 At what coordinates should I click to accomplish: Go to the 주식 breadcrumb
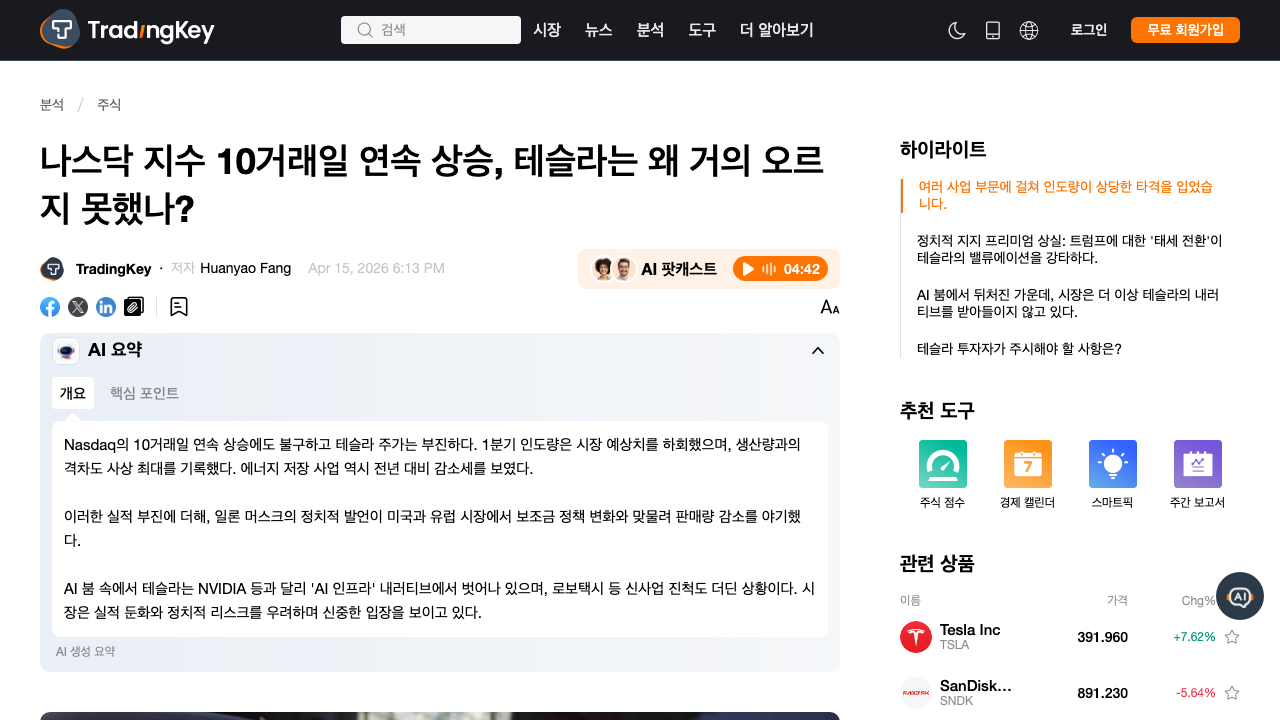109,105
